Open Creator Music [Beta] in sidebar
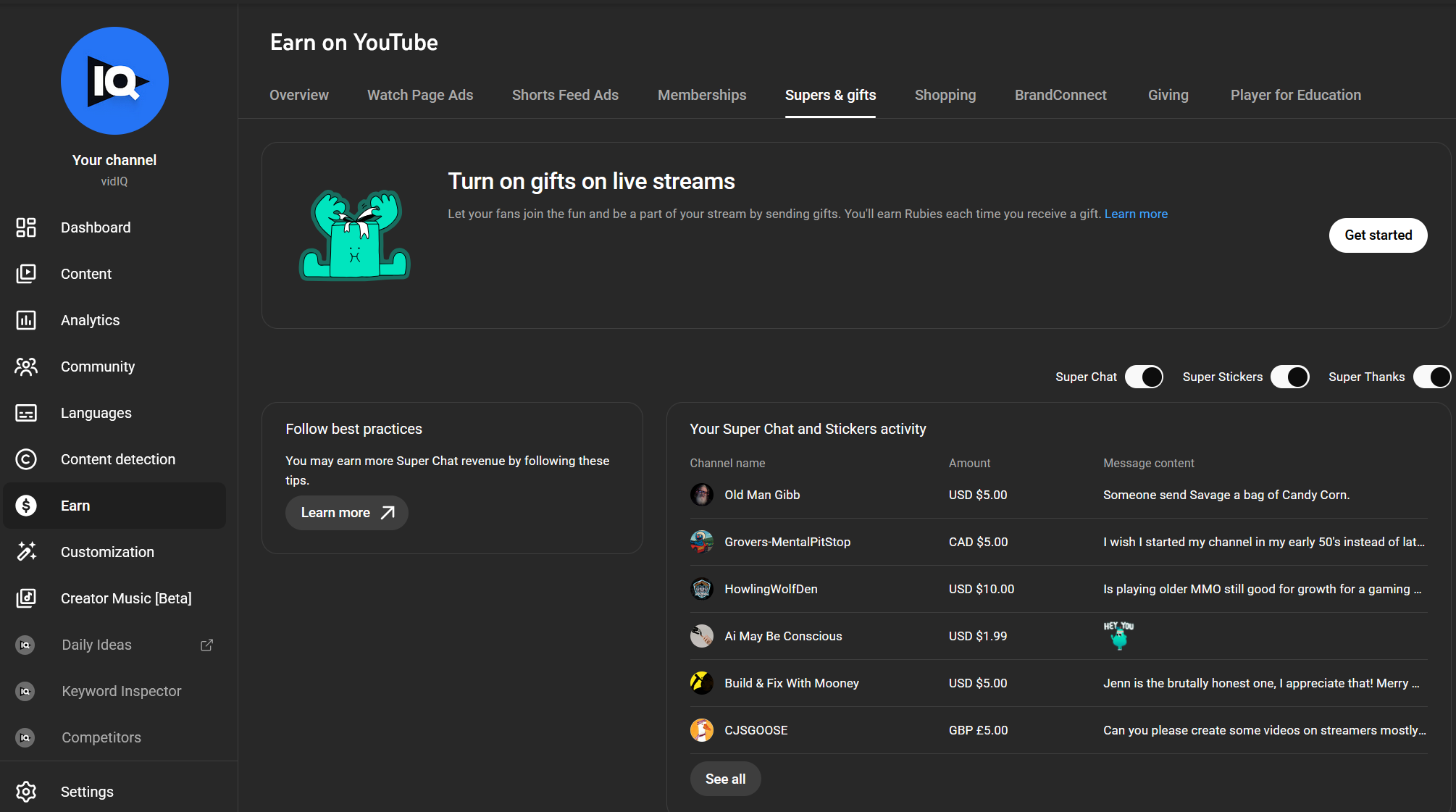 coord(114,598)
